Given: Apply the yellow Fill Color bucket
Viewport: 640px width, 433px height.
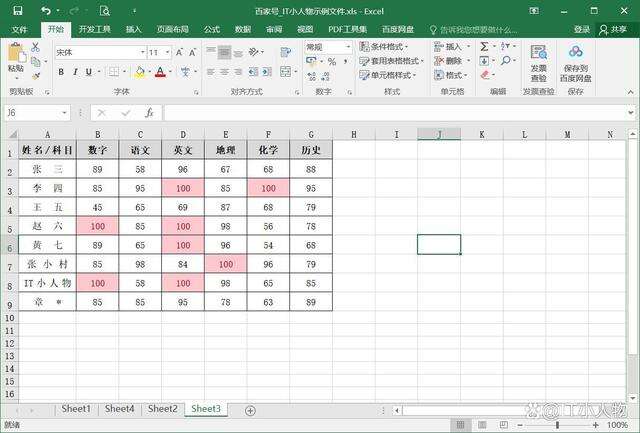Looking at the screenshot, I should [140, 72].
